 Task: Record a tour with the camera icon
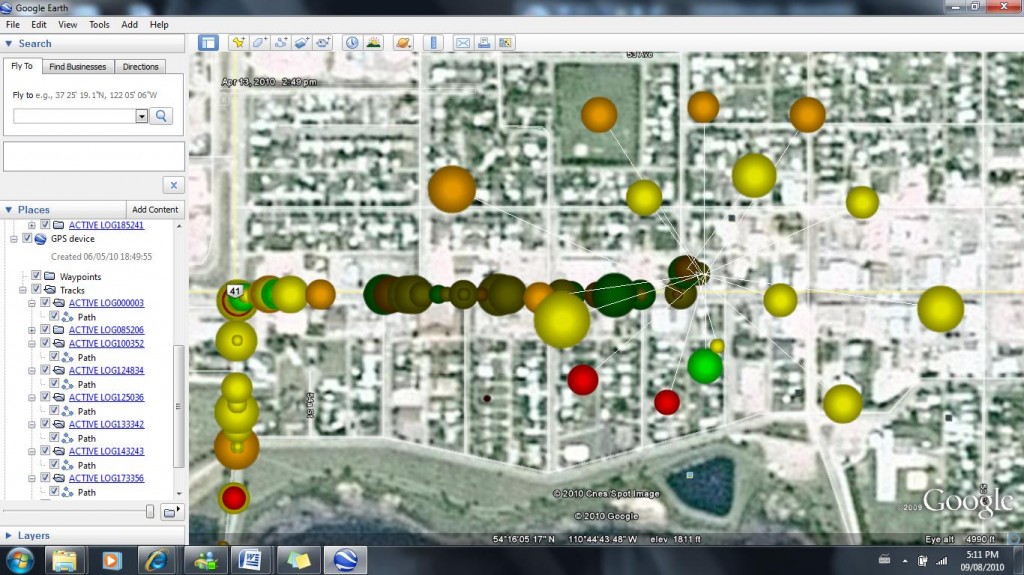323,43
